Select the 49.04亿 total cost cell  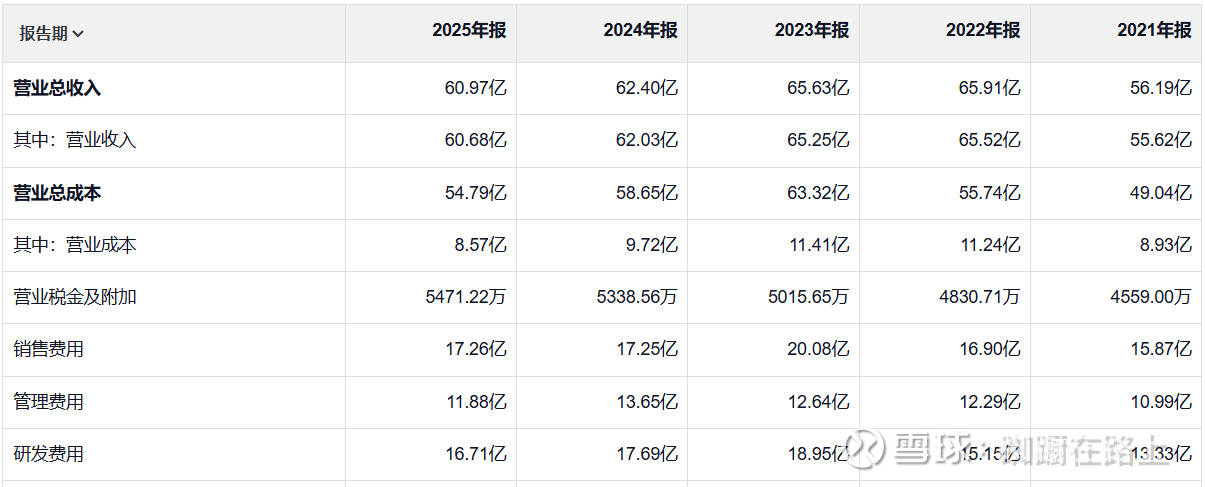[x=1161, y=193]
